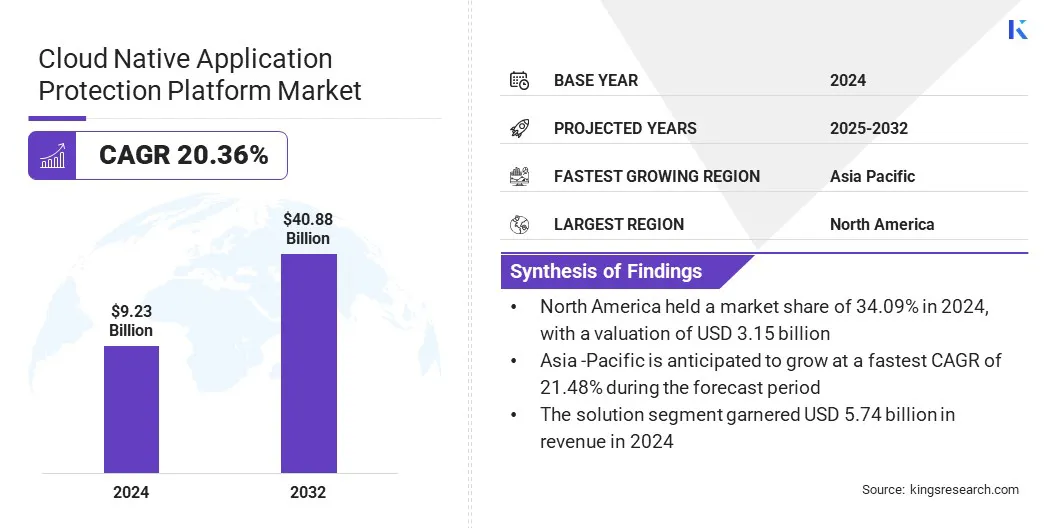1056x528 pixels.
Task: Click the solution segment revenue bullet
Action: (747, 427)
